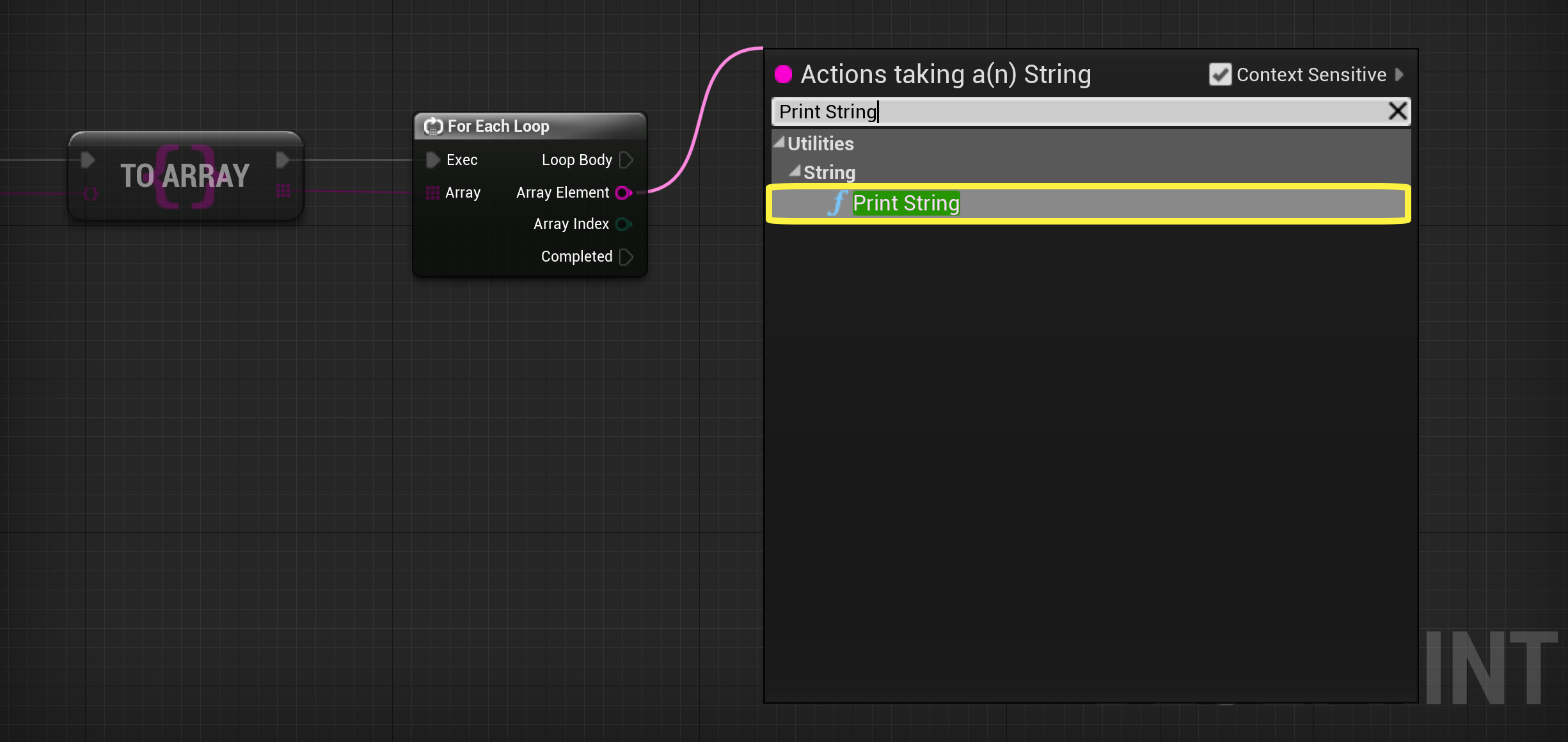
Task: Toggle the Context Sensitive checkbox
Action: click(1219, 75)
